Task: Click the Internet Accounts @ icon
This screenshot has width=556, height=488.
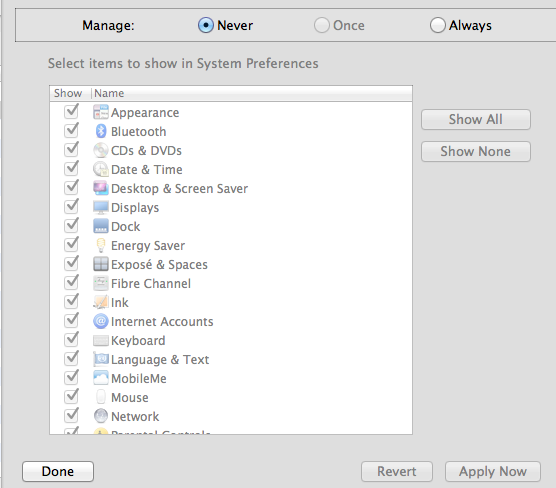Action: pyautogui.click(x=101, y=321)
